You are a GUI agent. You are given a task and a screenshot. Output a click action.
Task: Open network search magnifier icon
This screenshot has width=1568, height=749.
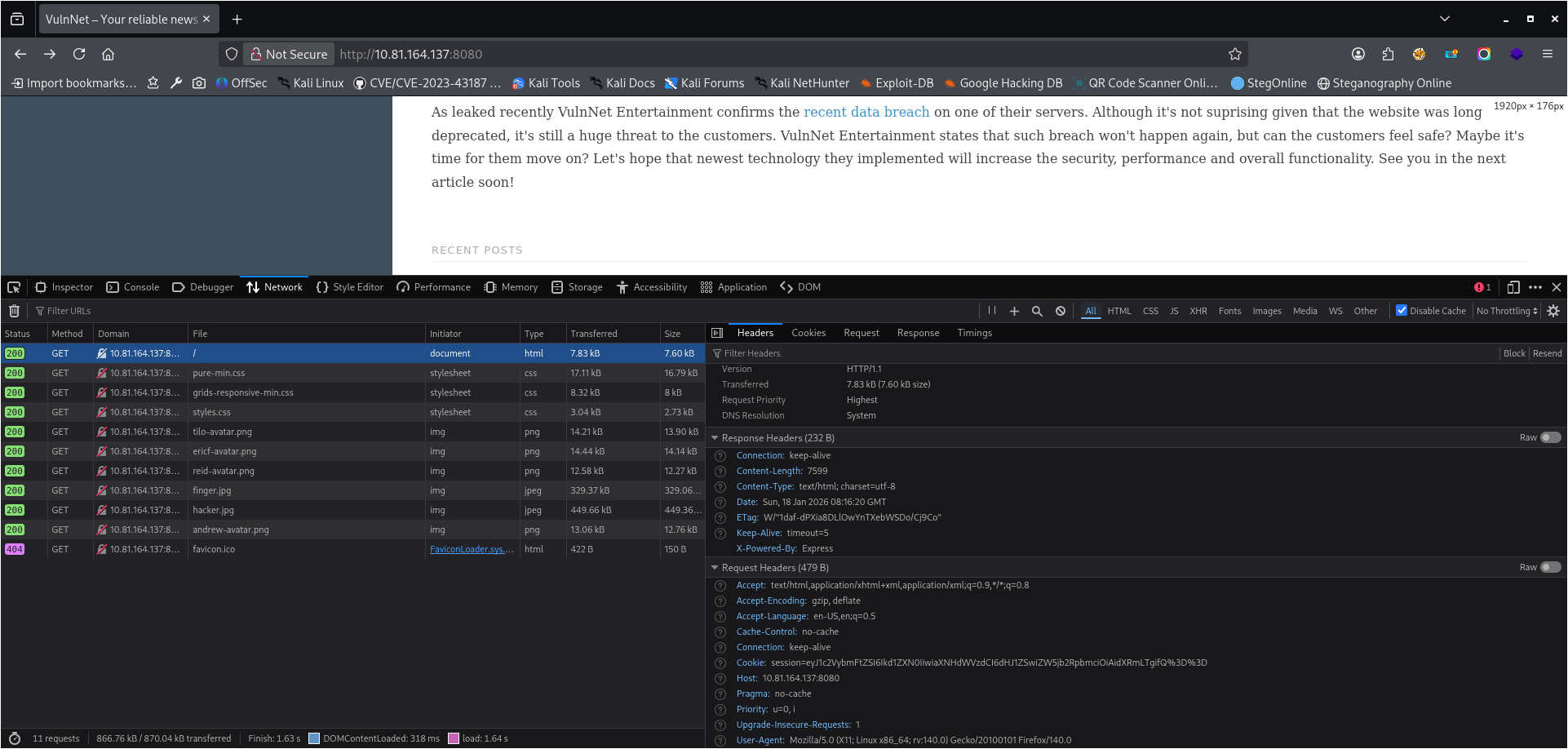pos(1037,311)
